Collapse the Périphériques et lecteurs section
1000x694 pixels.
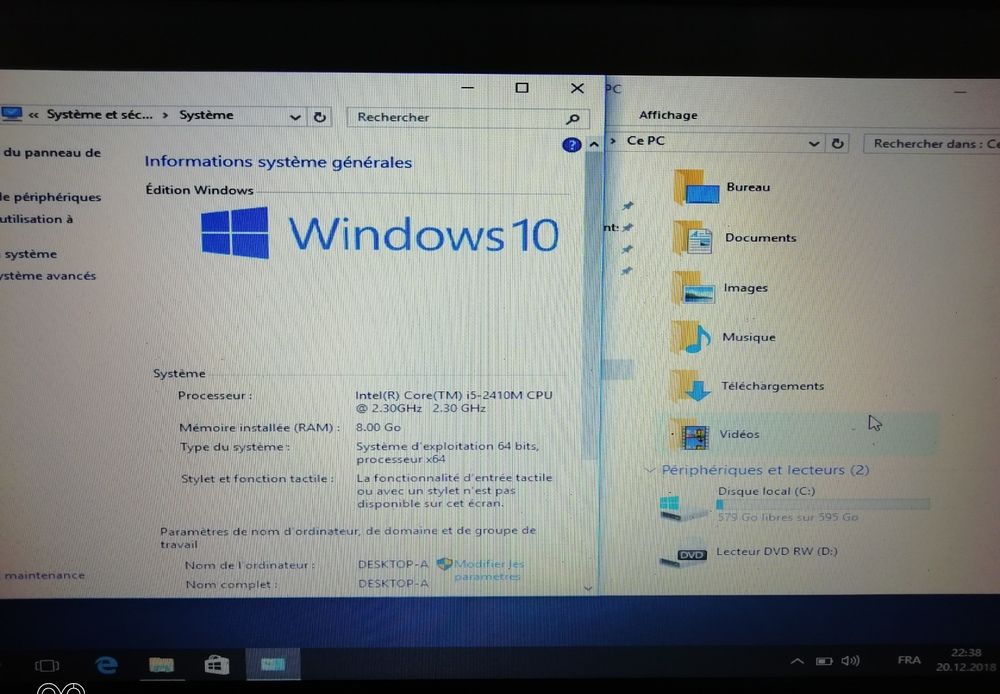pyautogui.click(x=651, y=469)
